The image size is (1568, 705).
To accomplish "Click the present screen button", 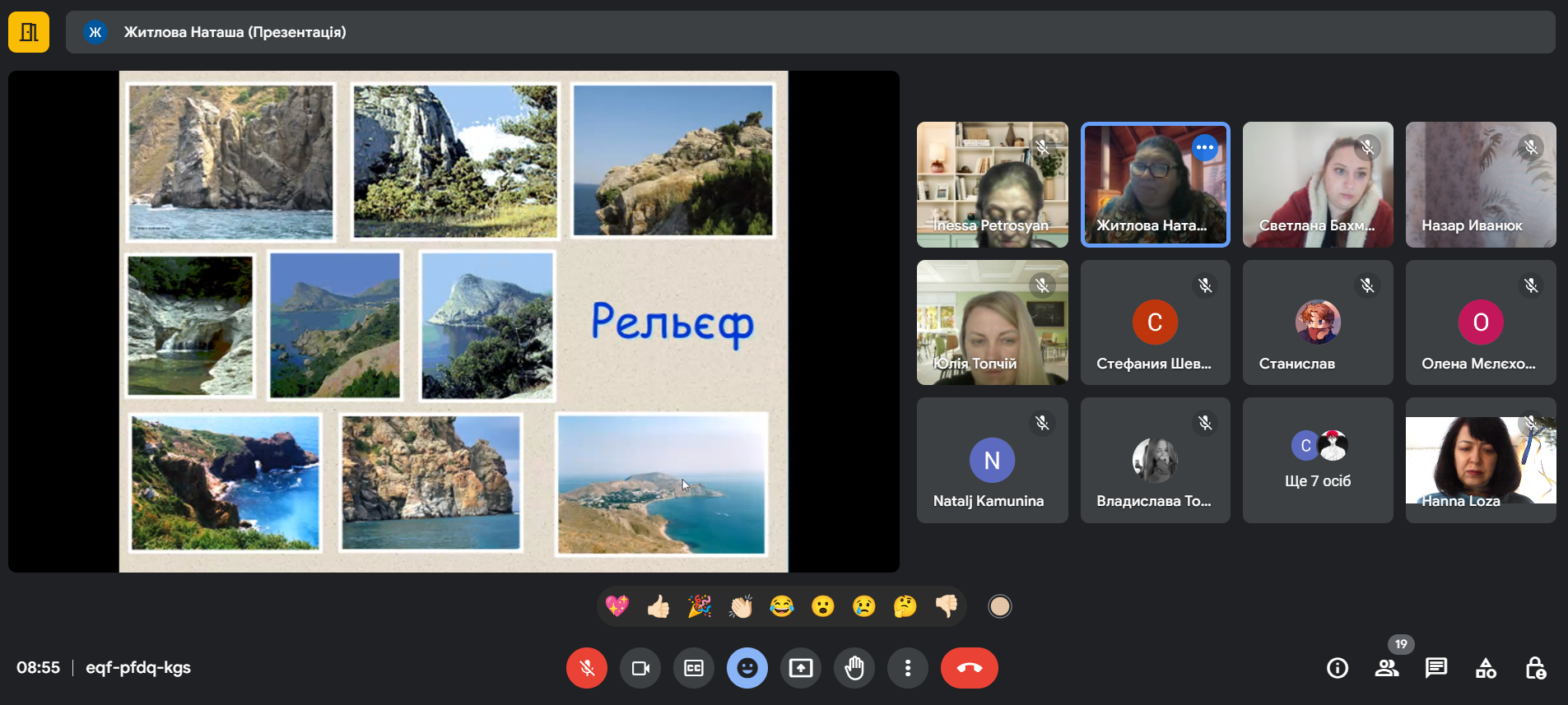I will (801, 668).
